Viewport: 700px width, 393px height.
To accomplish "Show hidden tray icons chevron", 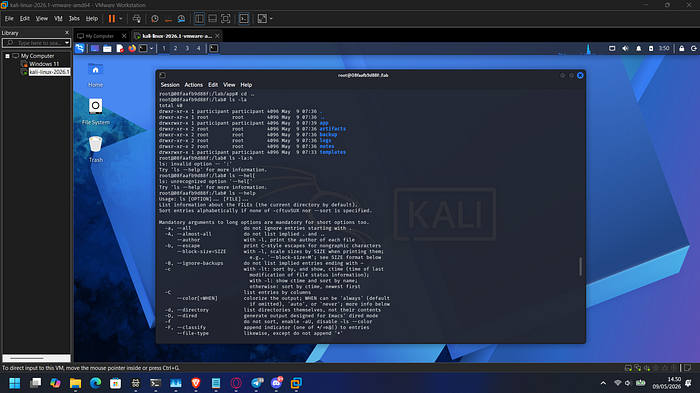I will tap(603, 383).
